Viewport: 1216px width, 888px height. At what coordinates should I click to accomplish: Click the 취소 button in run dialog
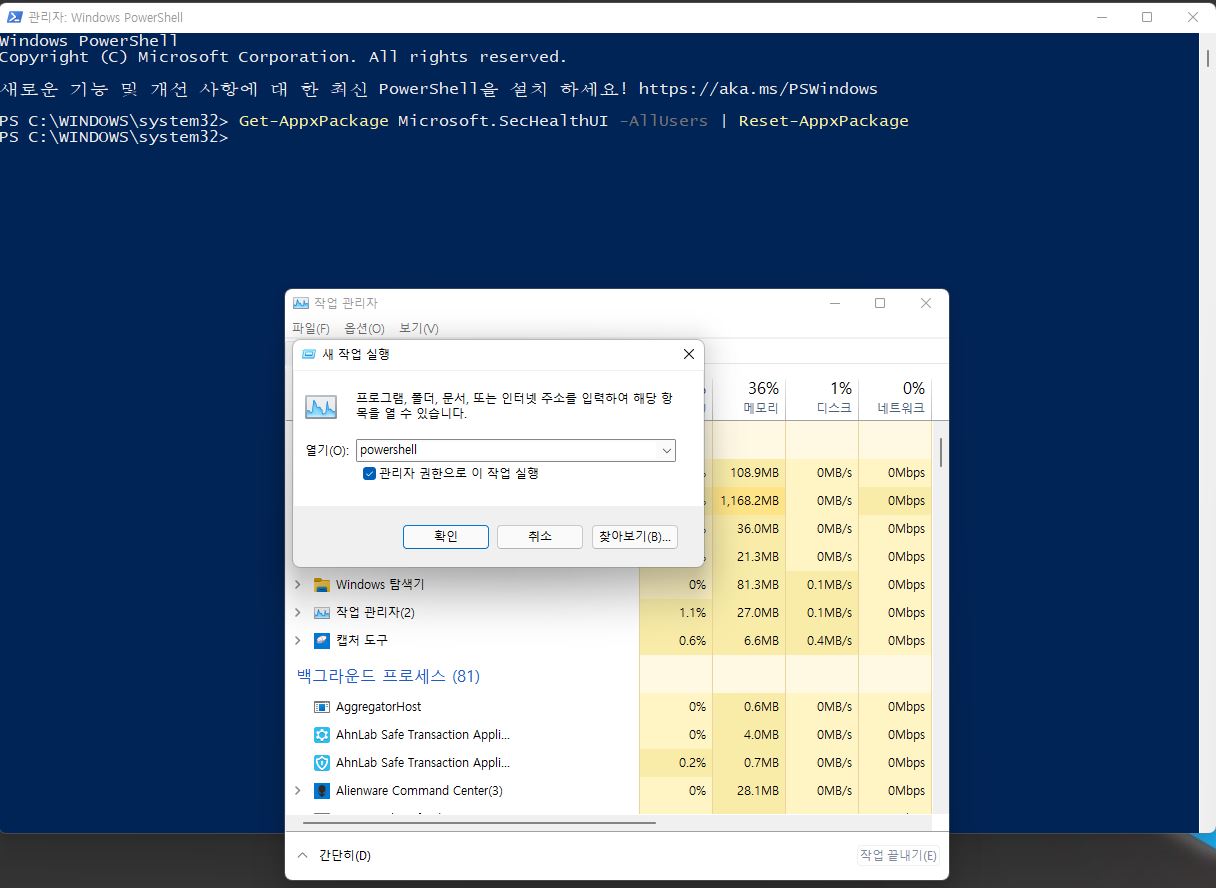pos(540,537)
